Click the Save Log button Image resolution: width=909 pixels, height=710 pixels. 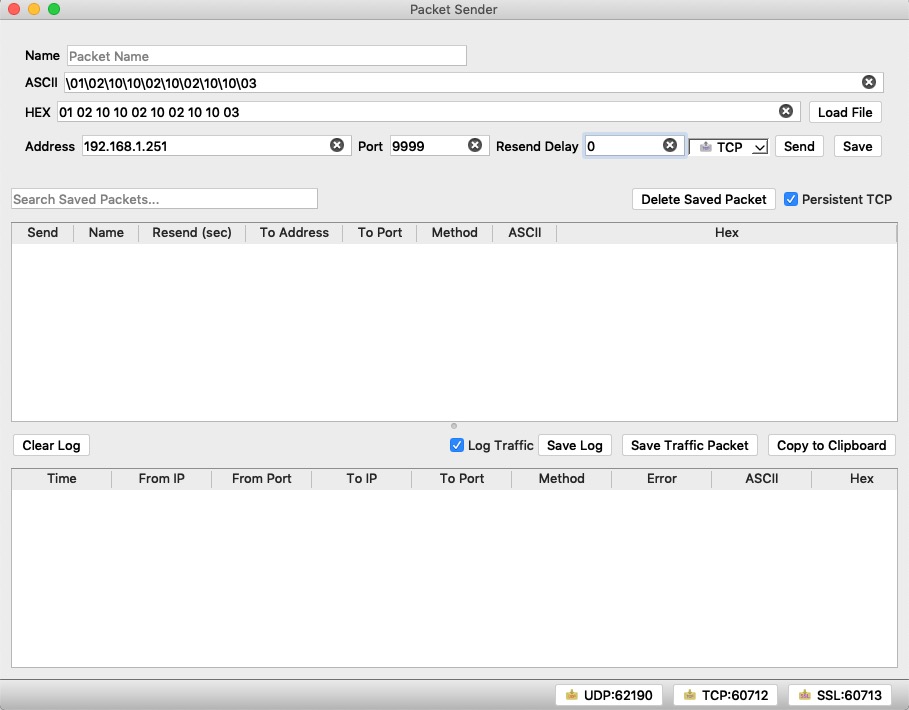(575, 445)
